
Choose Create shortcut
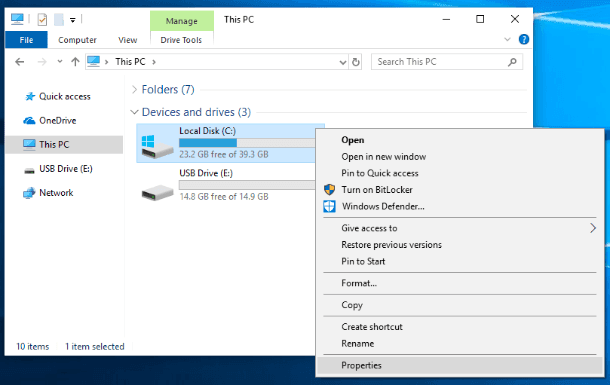coord(460,327)
